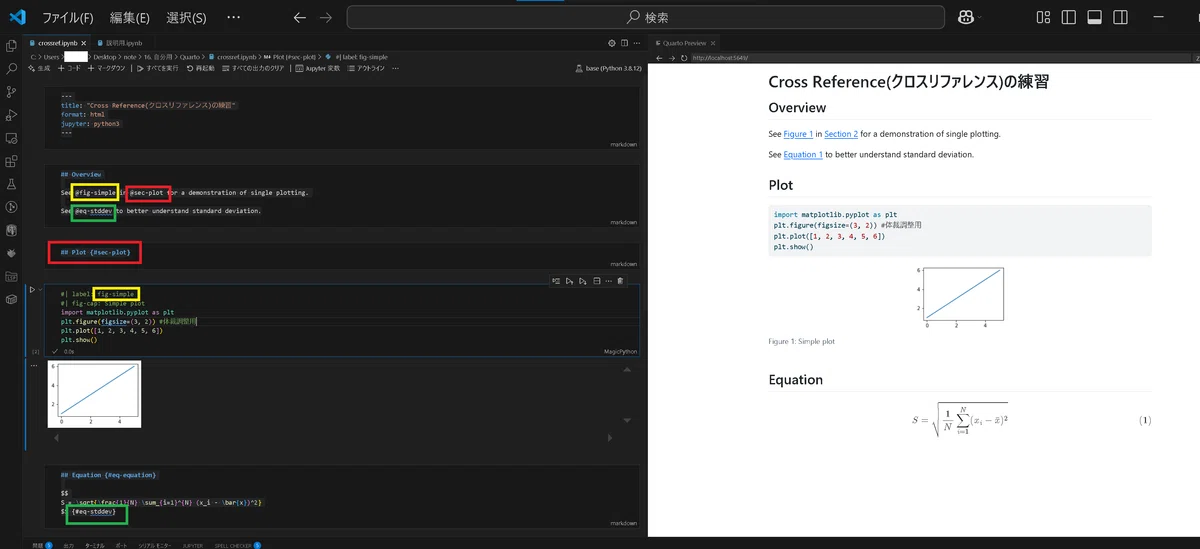Image resolution: width=1200 pixels, height=549 pixels.
Task: Split the cell using cell toolbar icon
Action: tap(596, 281)
